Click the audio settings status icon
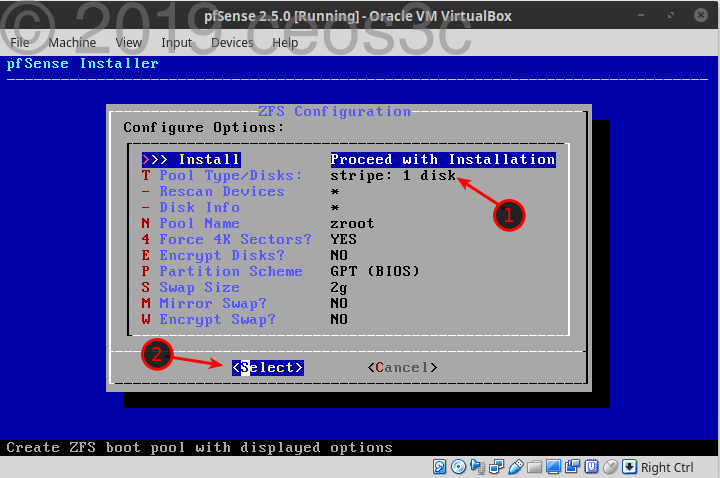The width and height of the screenshot is (720, 478). [x=478, y=467]
